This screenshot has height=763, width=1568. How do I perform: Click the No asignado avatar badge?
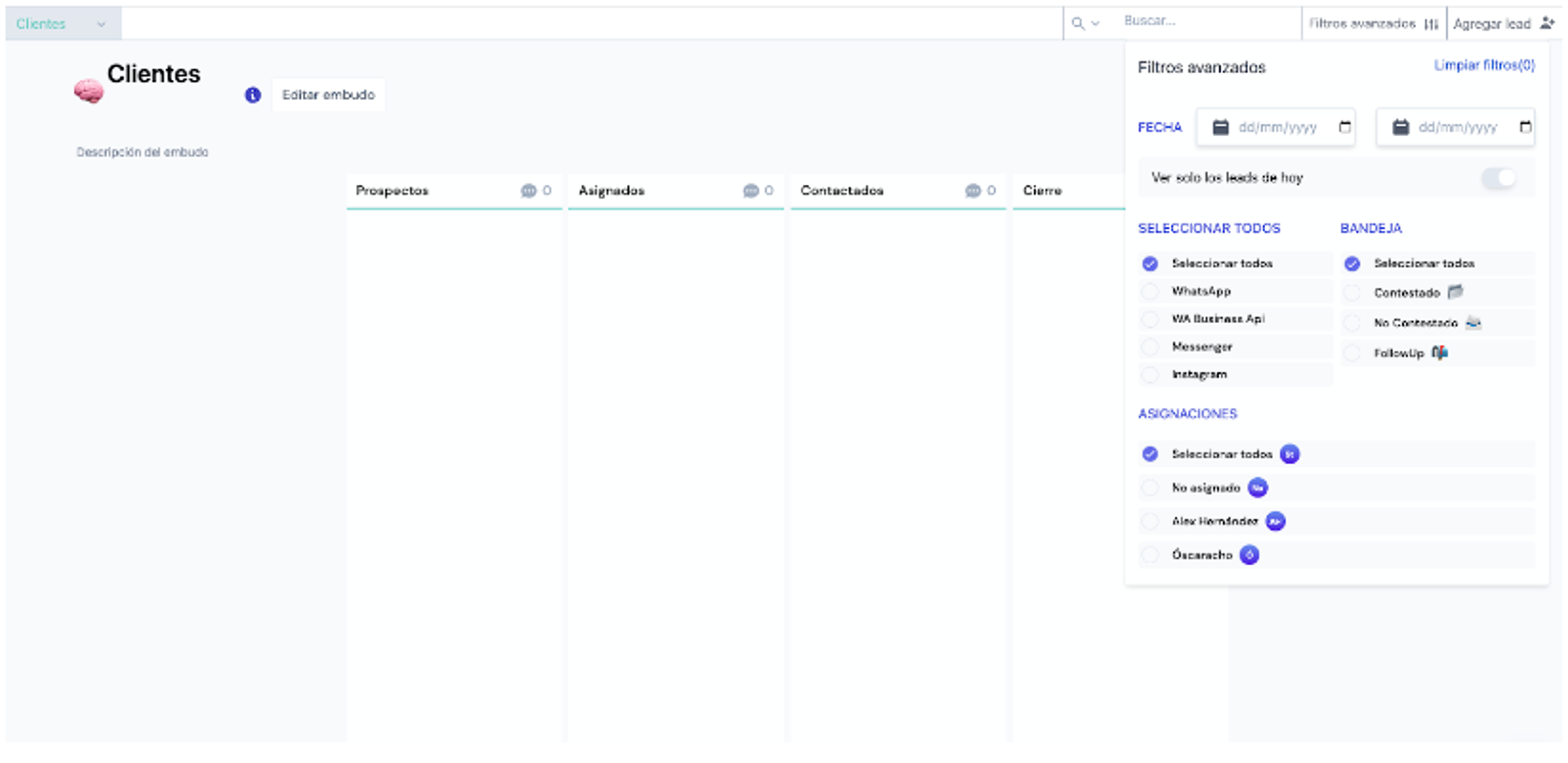pyautogui.click(x=1258, y=488)
